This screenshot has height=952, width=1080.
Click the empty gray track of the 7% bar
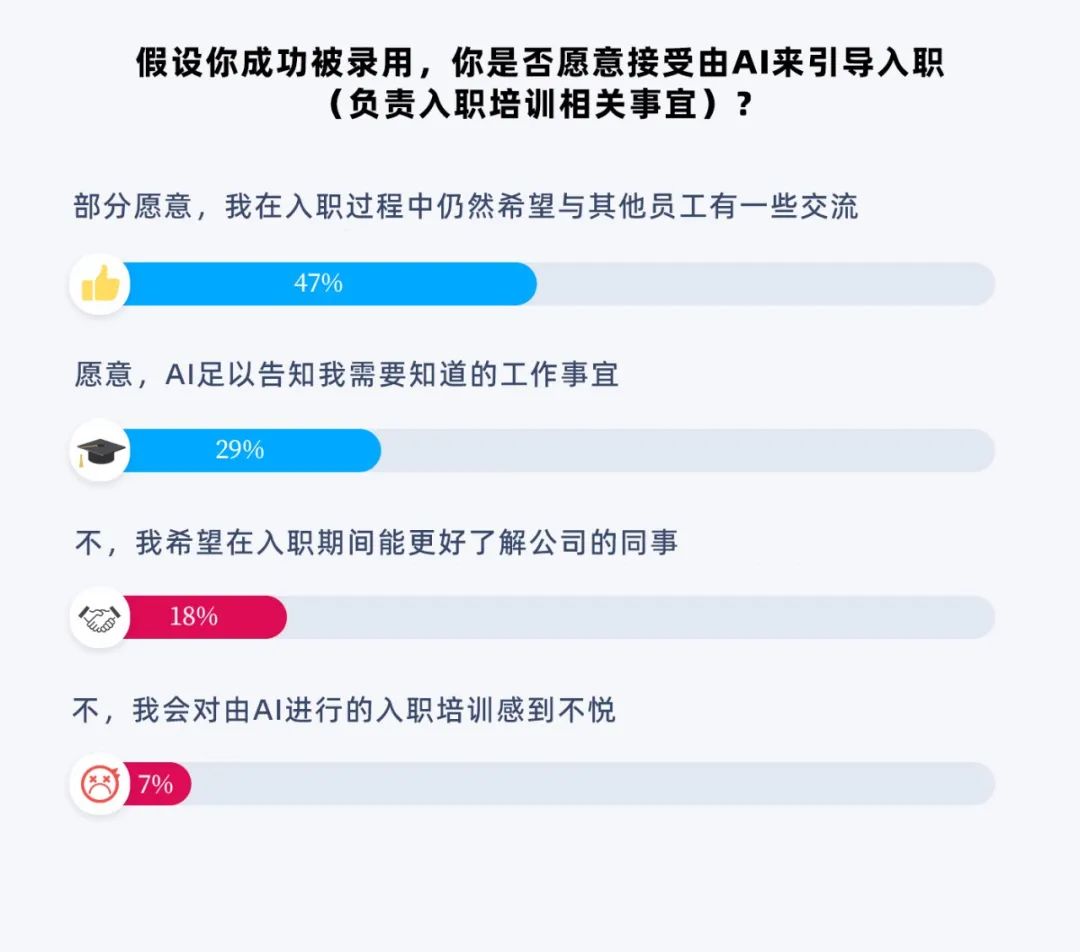[x=592, y=784]
